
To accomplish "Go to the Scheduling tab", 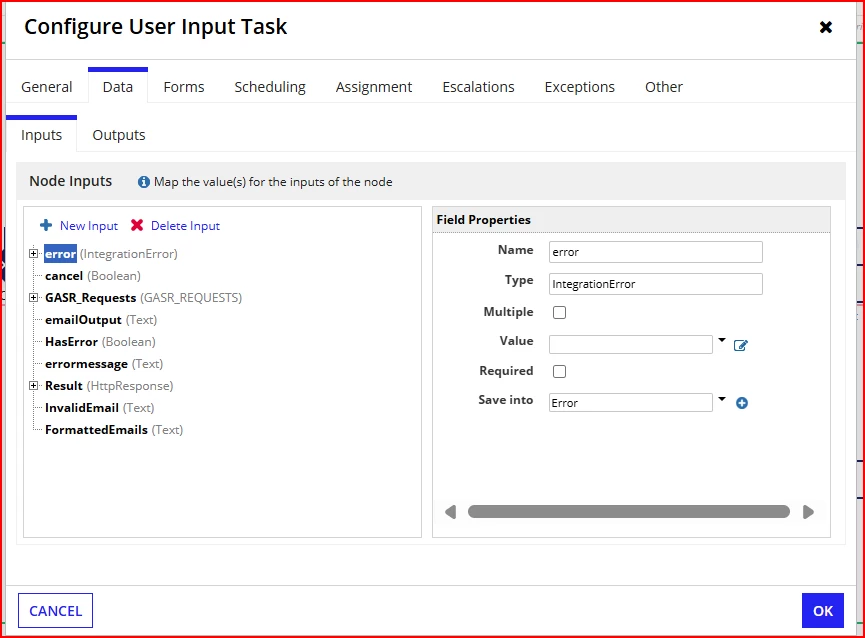I will pos(270,87).
